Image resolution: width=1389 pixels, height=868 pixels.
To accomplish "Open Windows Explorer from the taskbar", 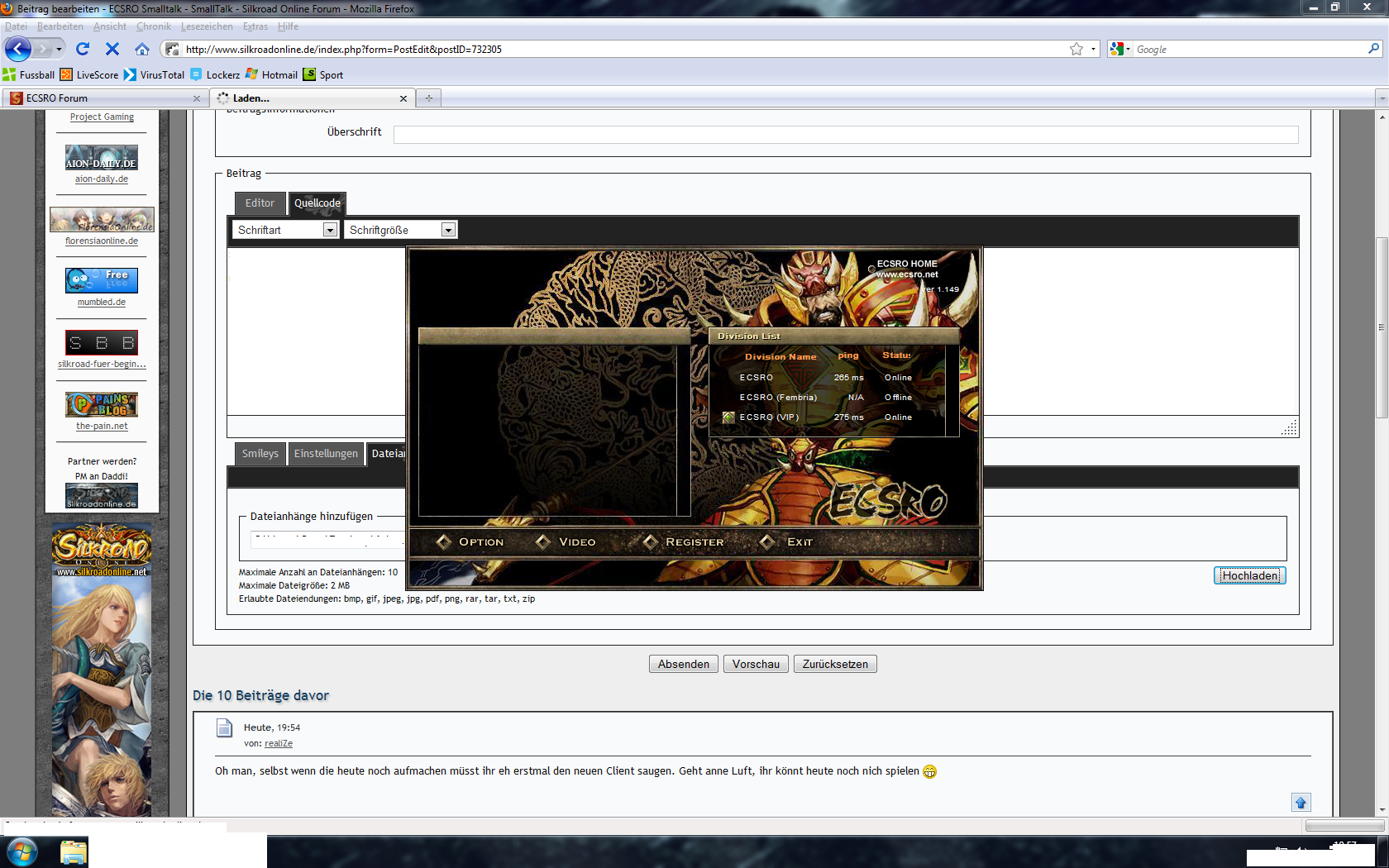I will pyautogui.click(x=74, y=852).
